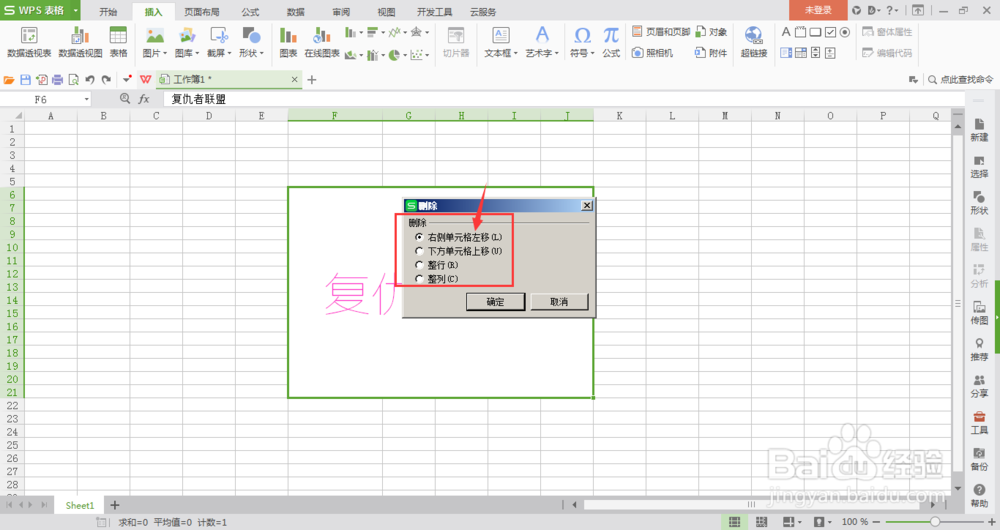Viewport: 1000px width, 530px height.
Task: Redo the last action
Action: (x=106, y=80)
